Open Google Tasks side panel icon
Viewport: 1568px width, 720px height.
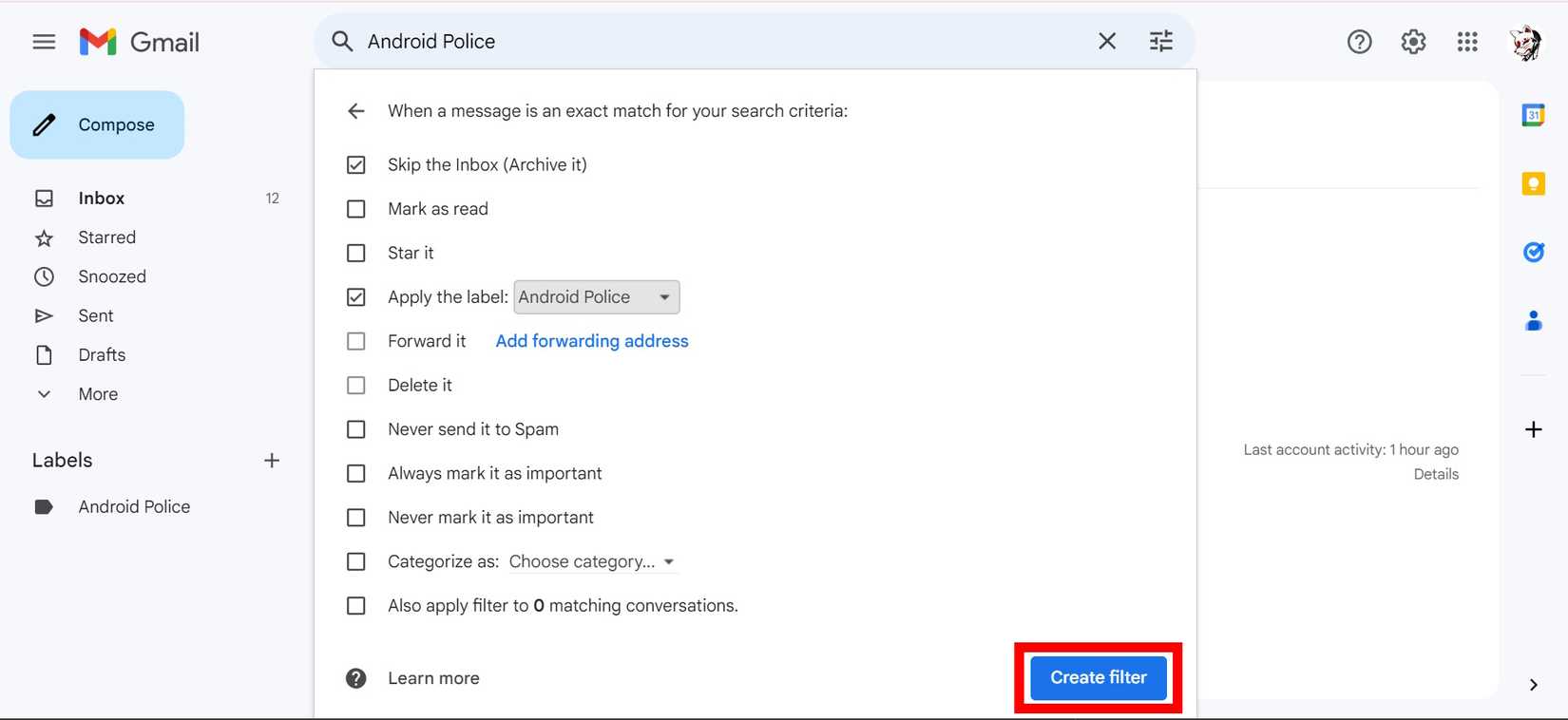(x=1533, y=252)
